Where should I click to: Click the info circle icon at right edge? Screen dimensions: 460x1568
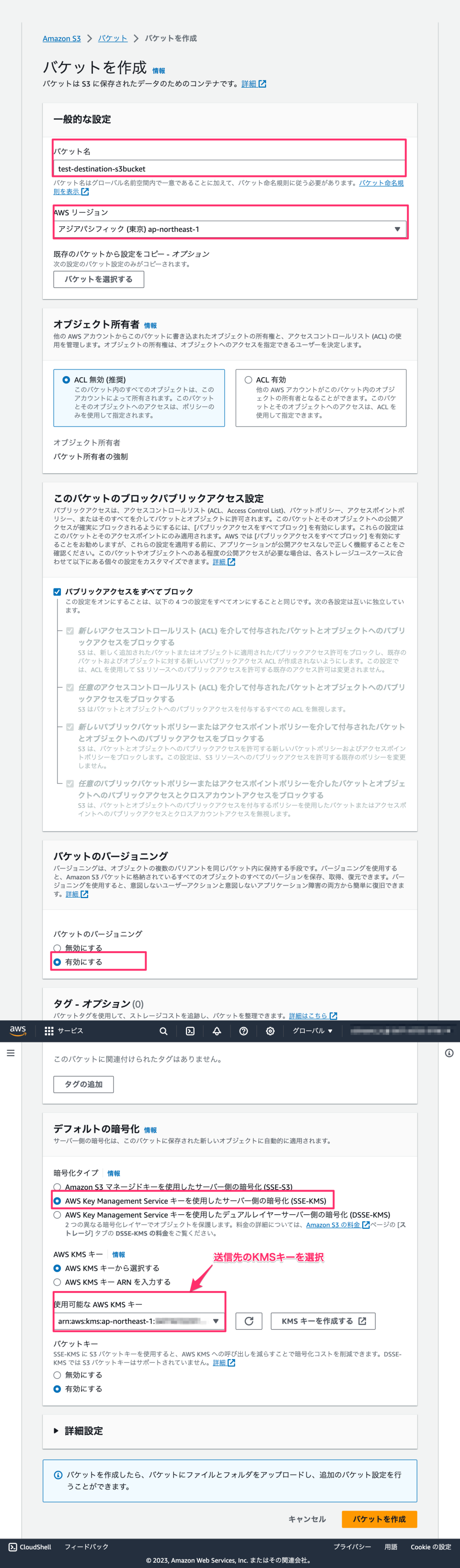tap(449, 1053)
